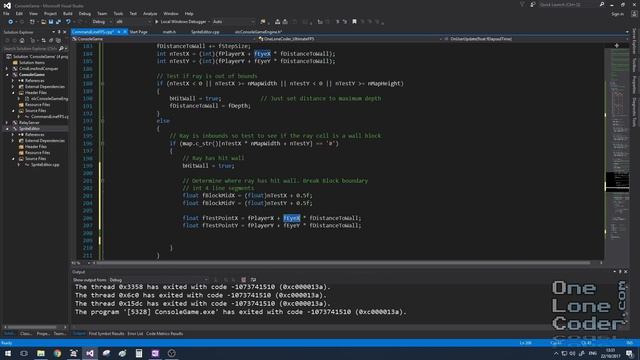Switch to the Team Explorer bottom tab

(60, 333)
